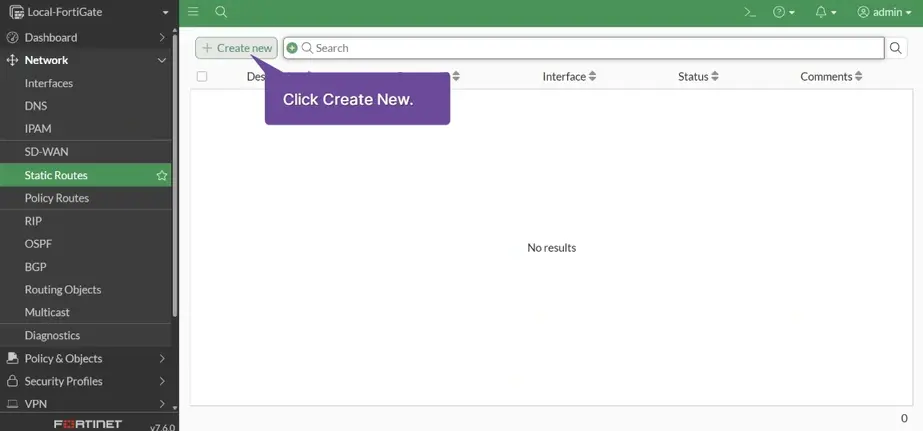
Task: Favorite Static Routes with star icon
Action: (162, 175)
